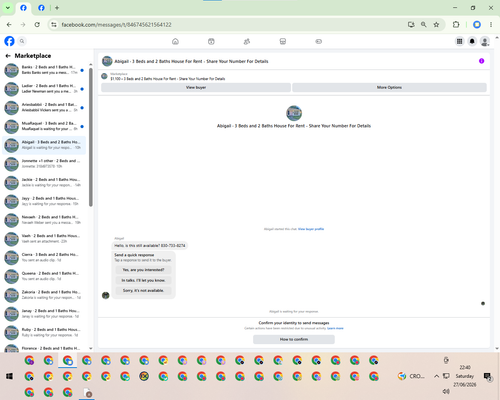
Task: Open the Chrome three-dot menu
Action: coord(491,25)
